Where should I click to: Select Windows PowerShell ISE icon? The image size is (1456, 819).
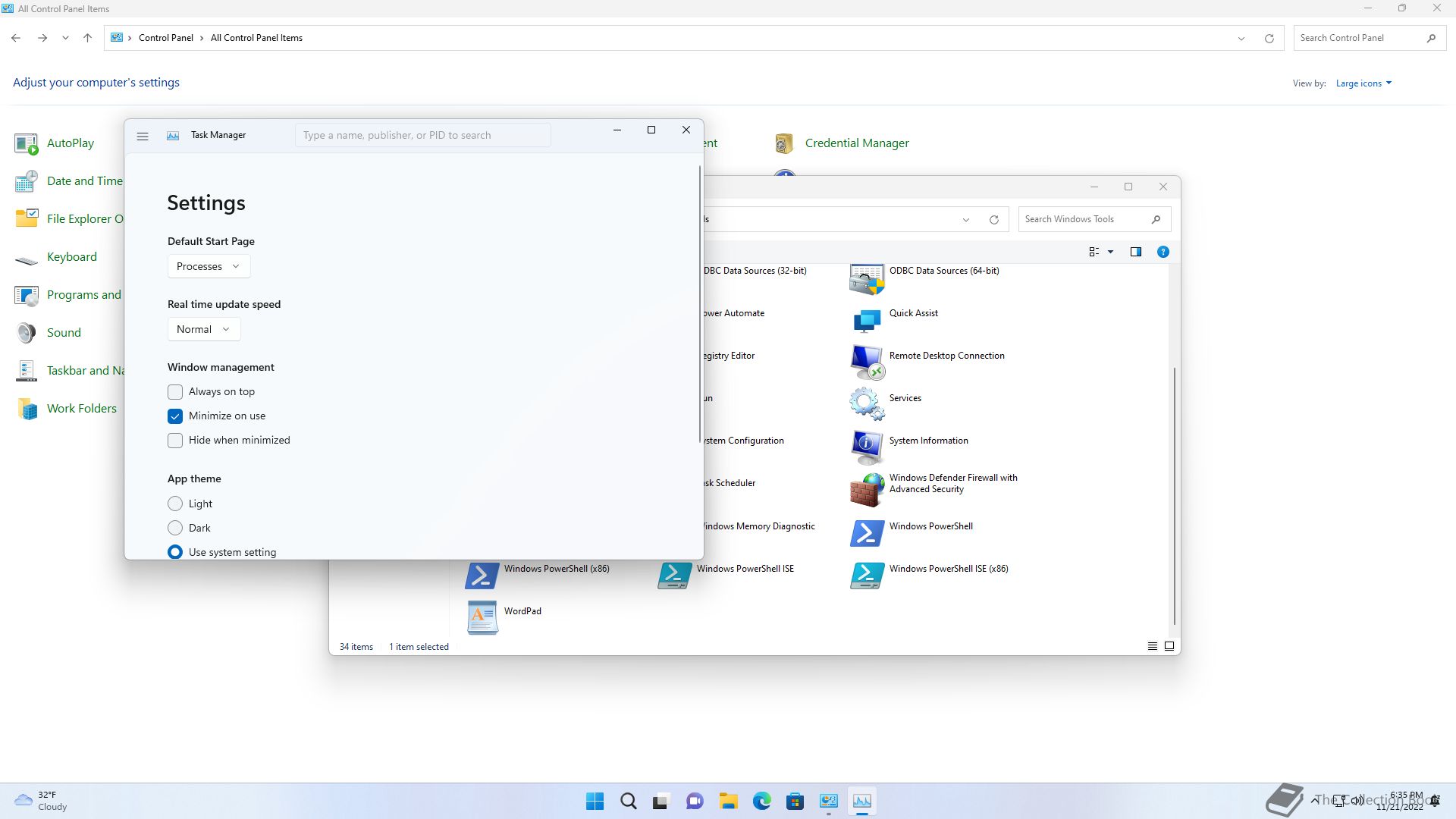[674, 576]
